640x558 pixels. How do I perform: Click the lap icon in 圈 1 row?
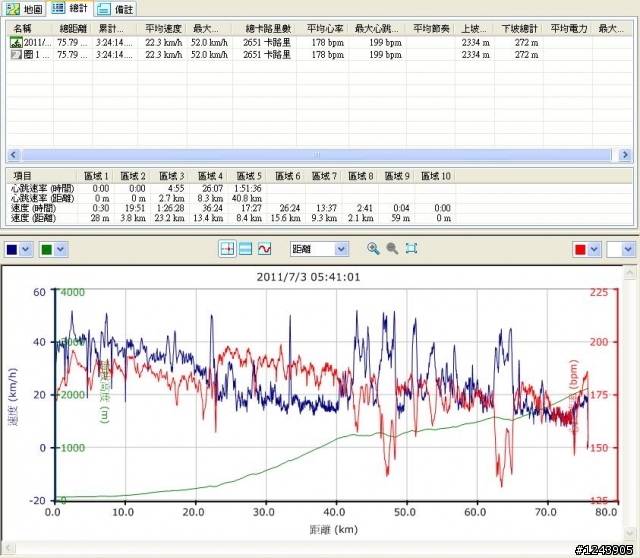point(16,54)
